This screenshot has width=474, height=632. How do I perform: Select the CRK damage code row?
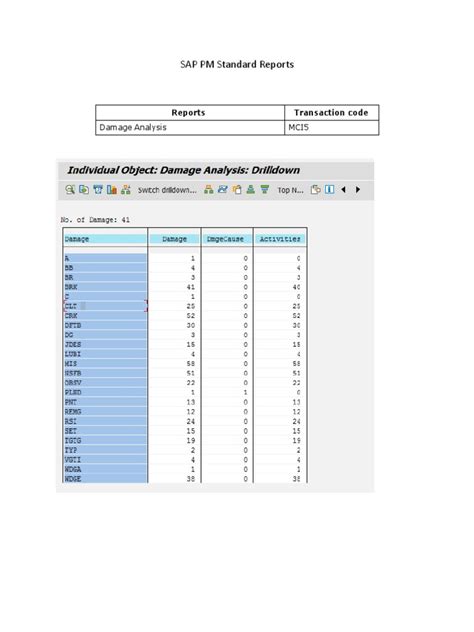[x=105, y=316]
